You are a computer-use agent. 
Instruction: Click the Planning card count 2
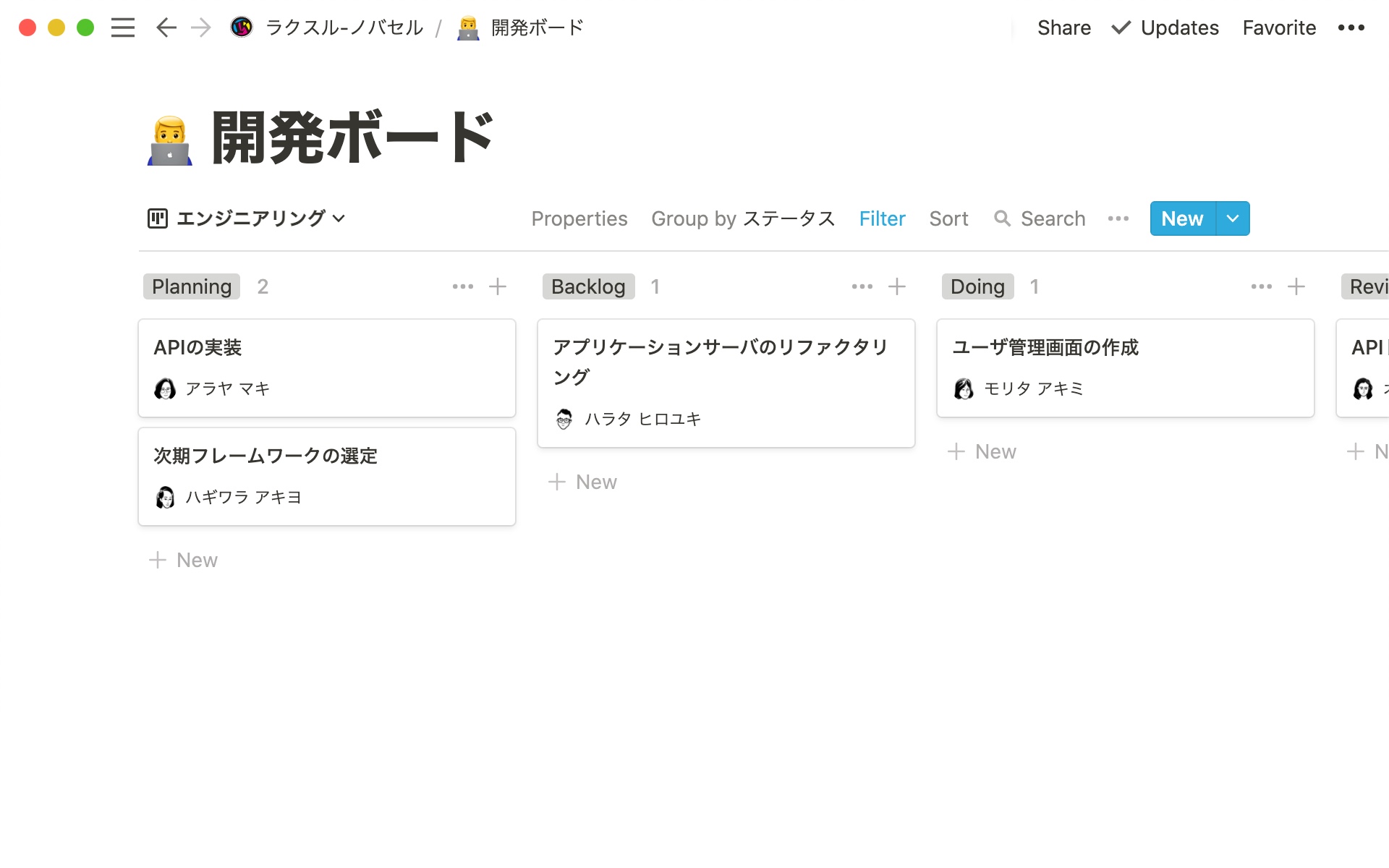click(x=263, y=286)
